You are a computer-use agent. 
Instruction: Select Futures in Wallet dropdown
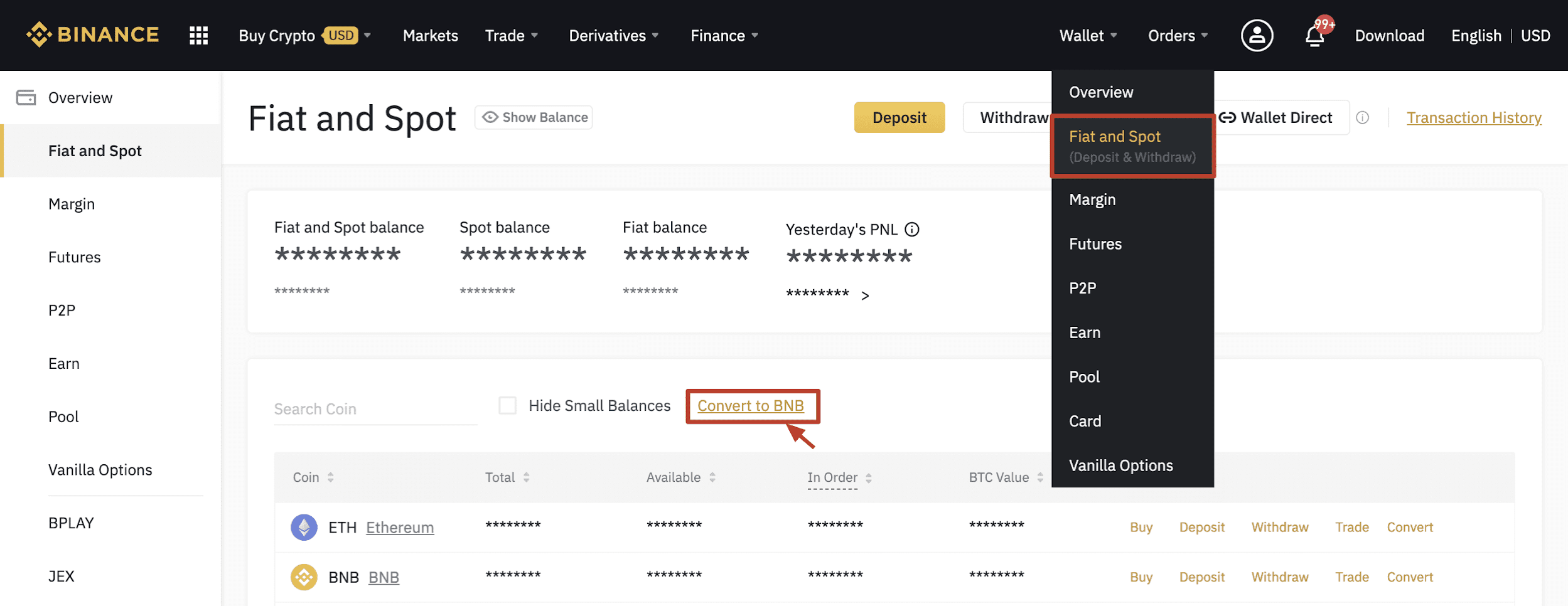(1132, 244)
